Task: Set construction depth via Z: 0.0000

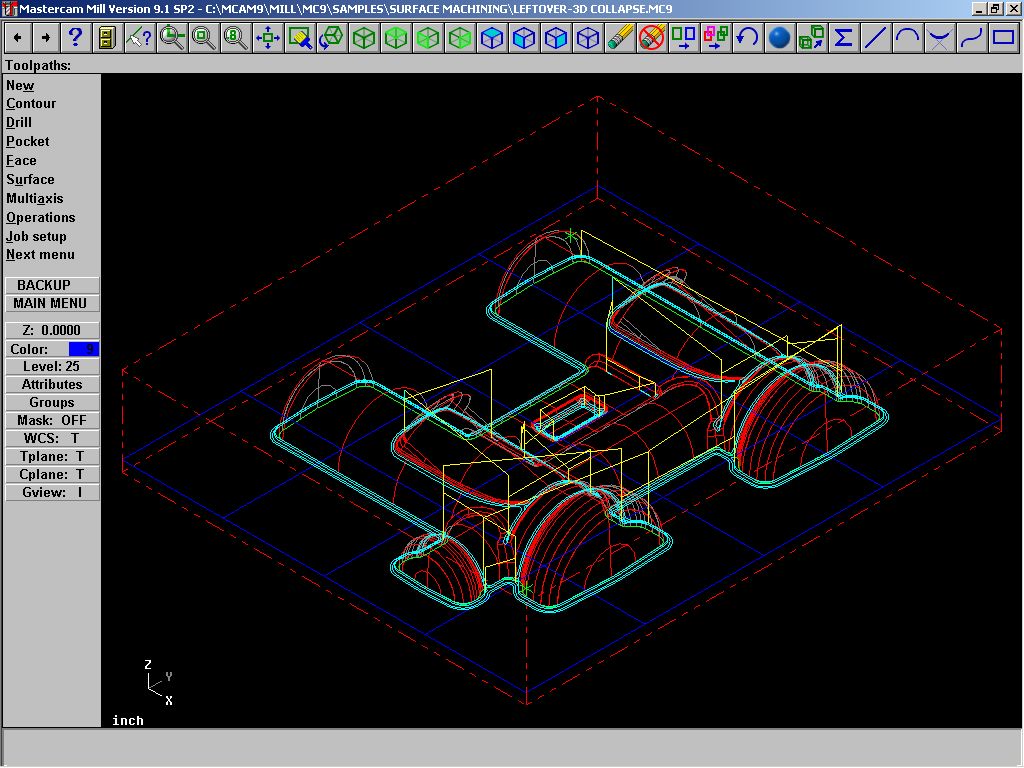Action: pos(52,330)
